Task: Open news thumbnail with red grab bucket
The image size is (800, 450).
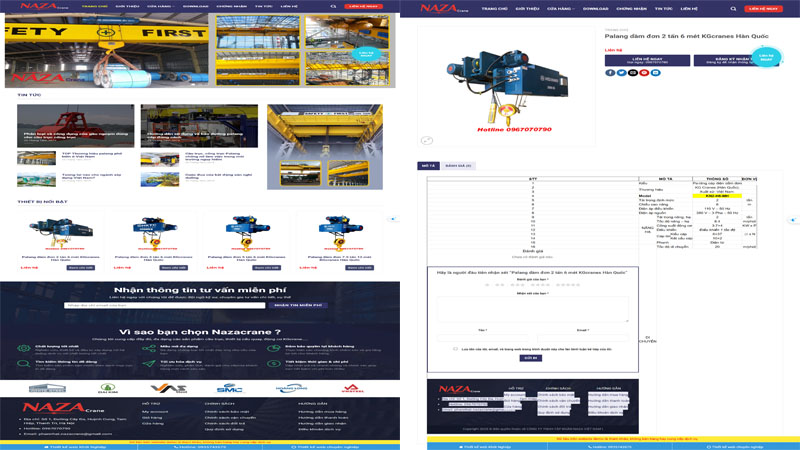Action: click(x=76, y=126)
